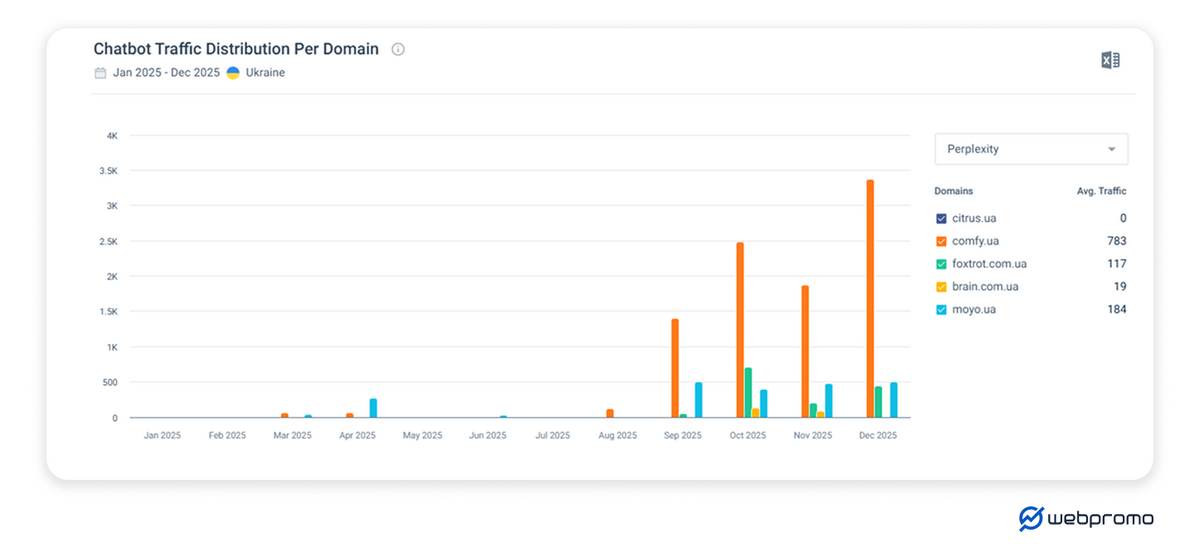Viewport: 1200px width, 553px height.
Task: Click the Avg. Traffic column header
Action: [x=1101, y=191]
